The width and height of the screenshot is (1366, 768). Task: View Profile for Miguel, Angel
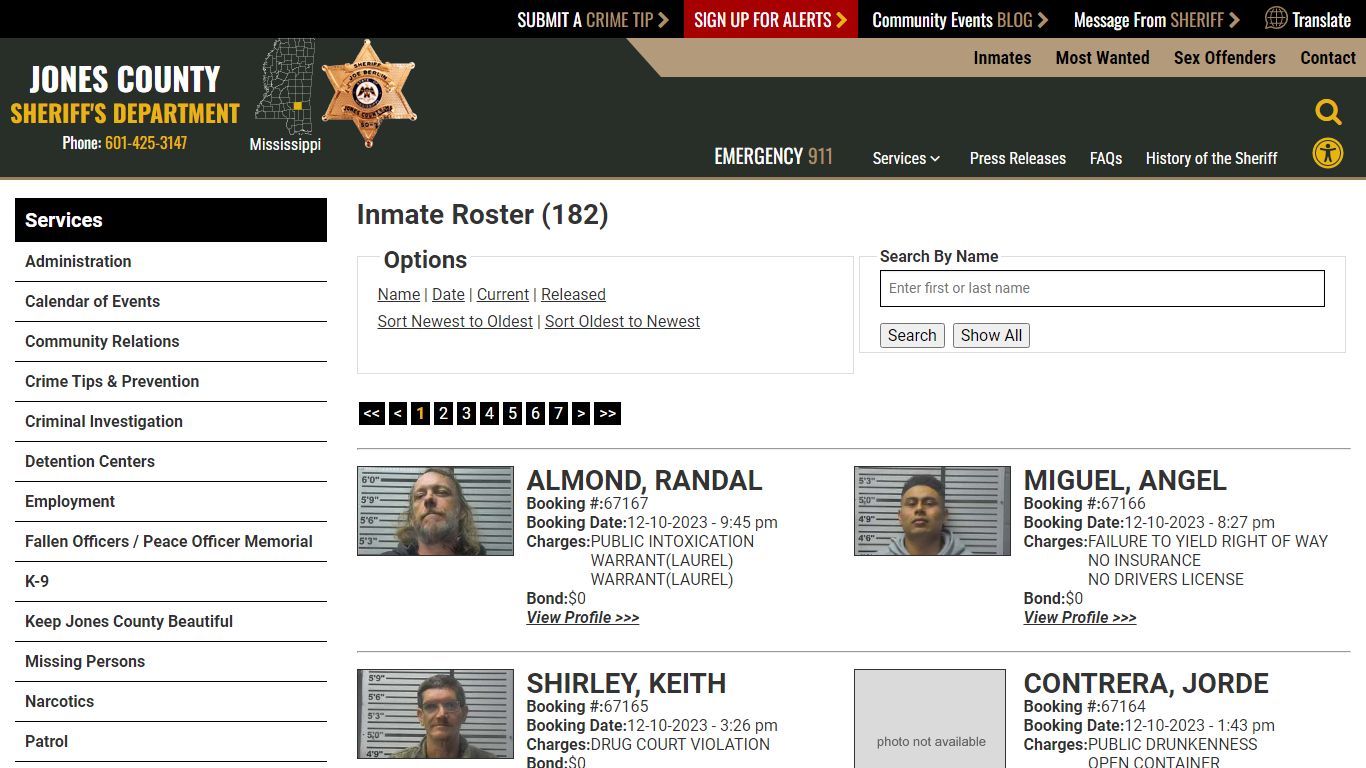tap(1080, 617)
